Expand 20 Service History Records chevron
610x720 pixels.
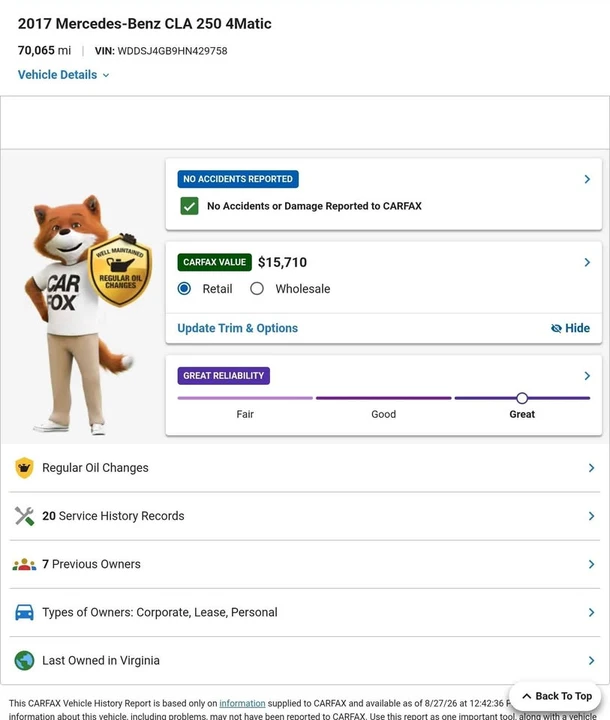[592, 516]
